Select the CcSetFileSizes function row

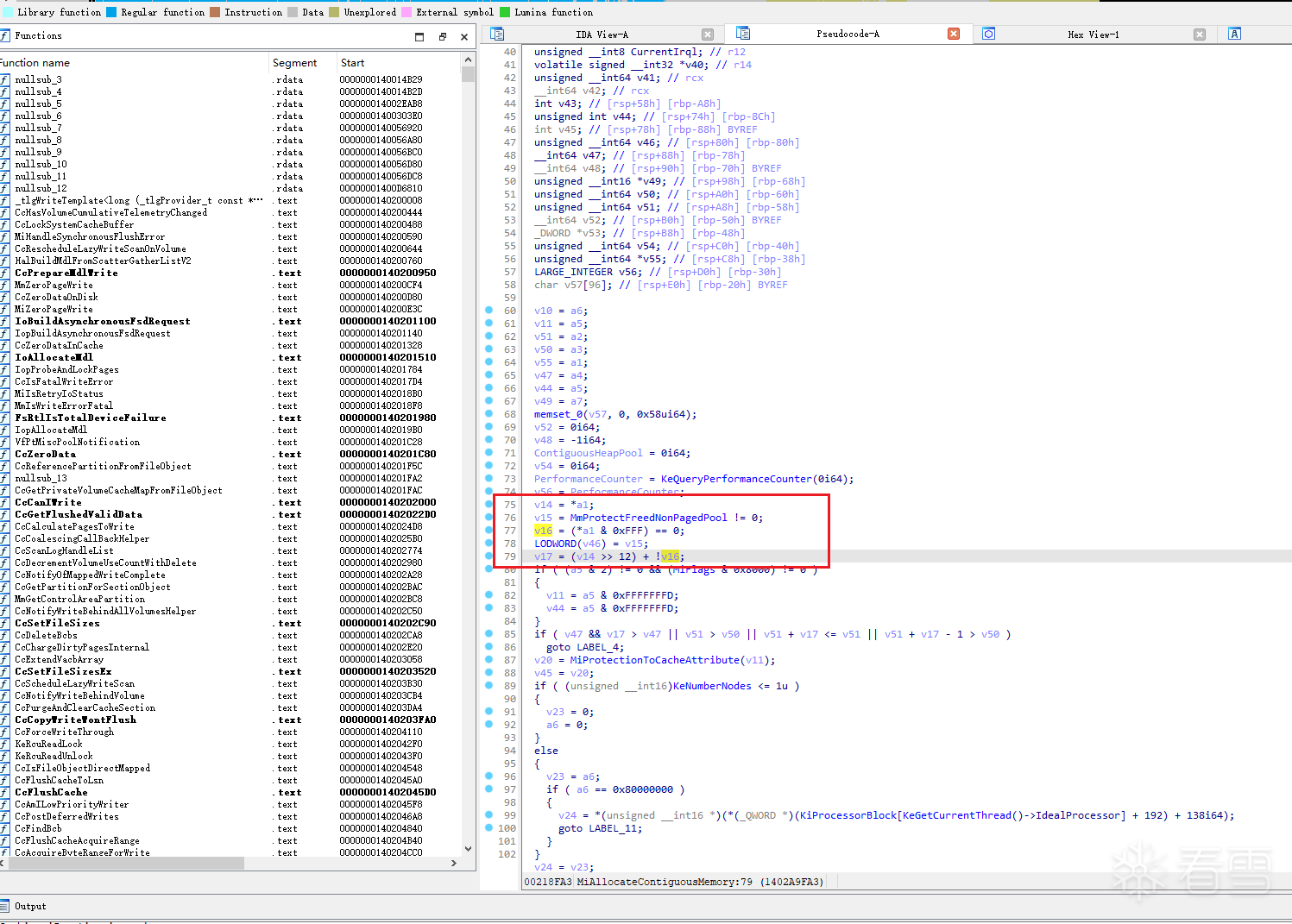(x=231, y=623)
